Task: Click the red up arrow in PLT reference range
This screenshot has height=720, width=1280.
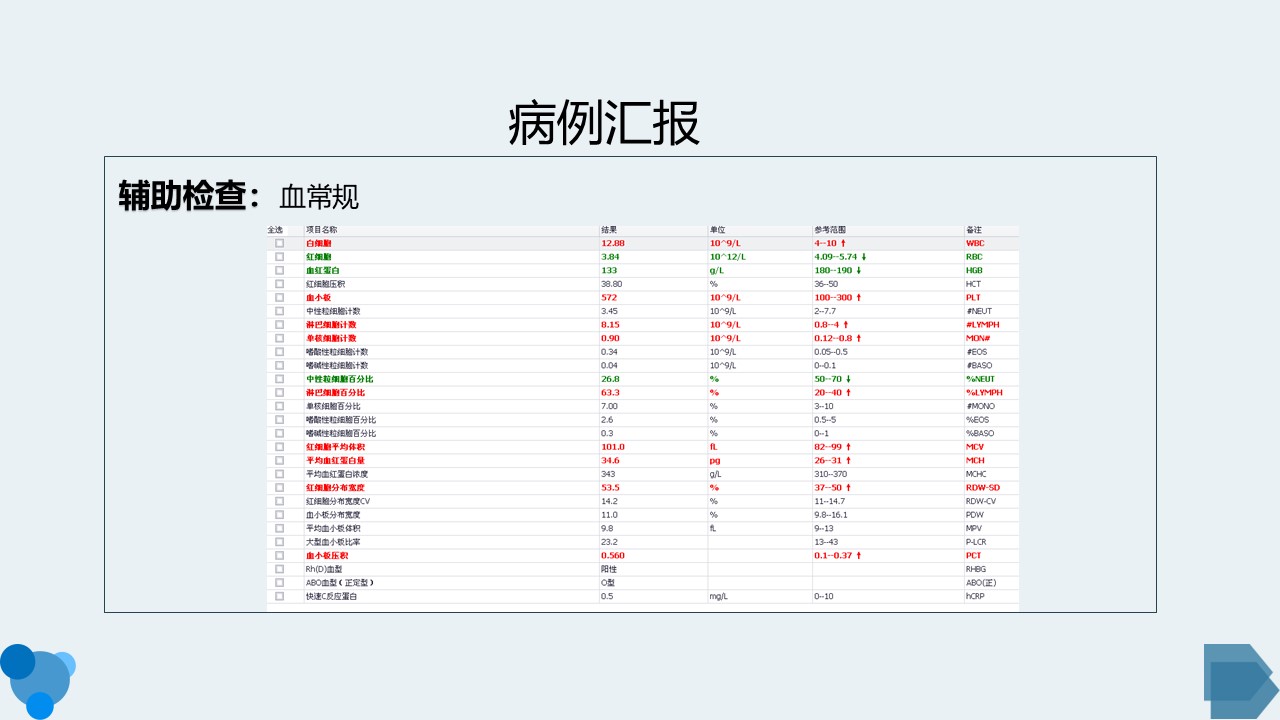Action: 858,297
